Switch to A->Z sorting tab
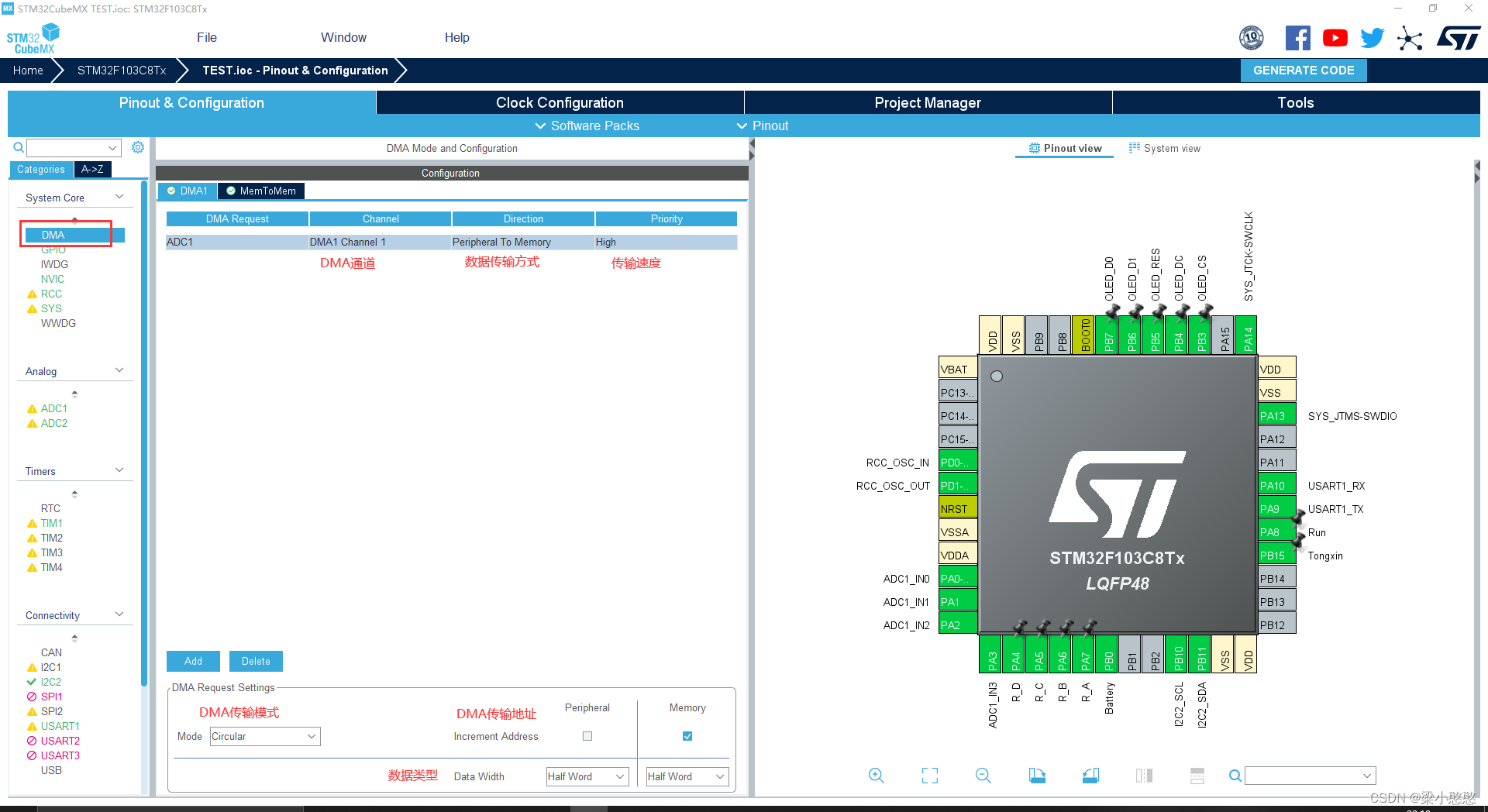The width and height of the screenshot is (1488, 812). (x=92, y=169)
